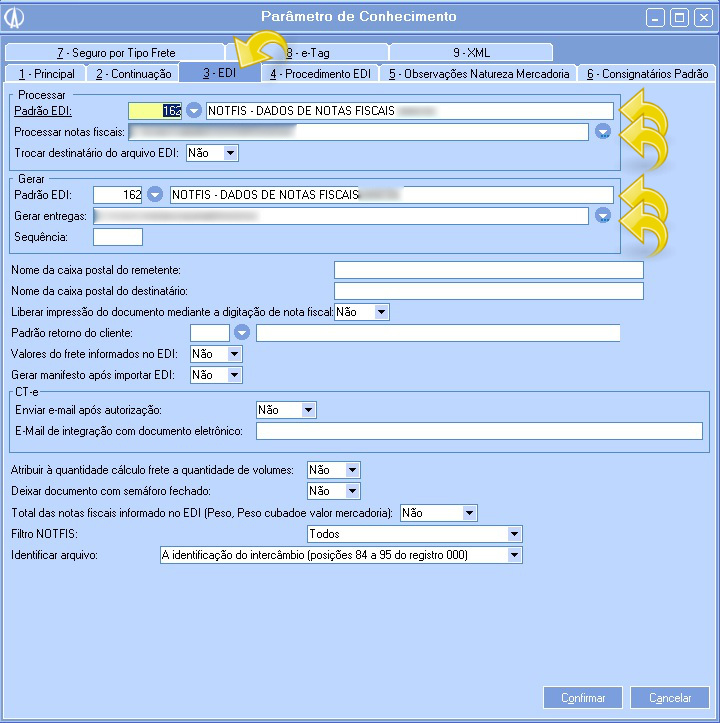Open 6 - Consignatários Padrão tab

(x=647, y=74)
